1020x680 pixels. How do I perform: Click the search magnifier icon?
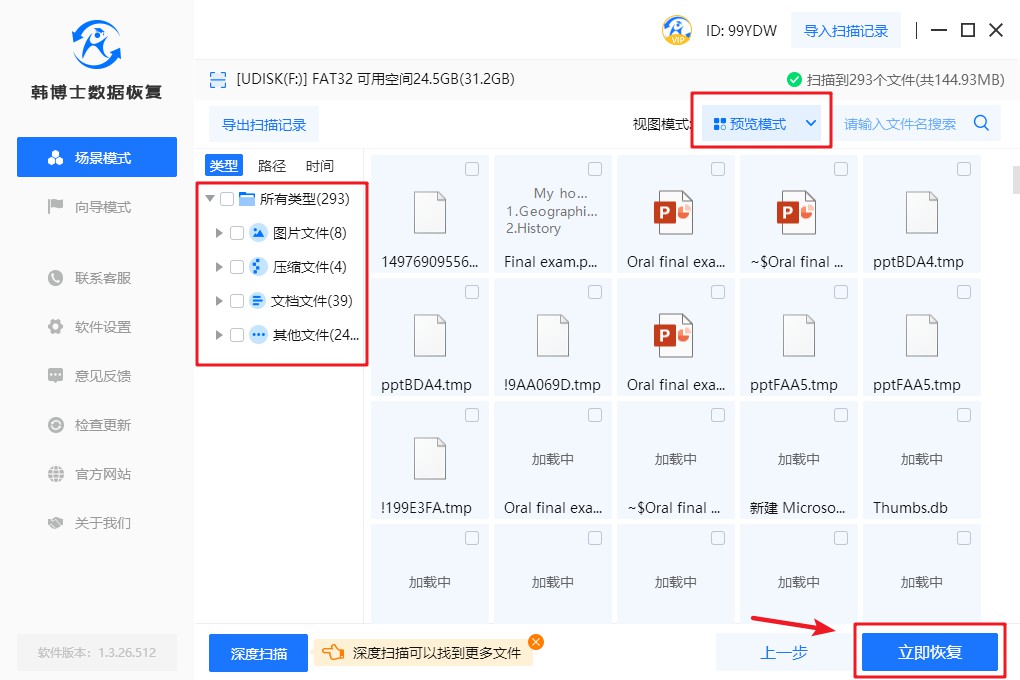[981, 123]
